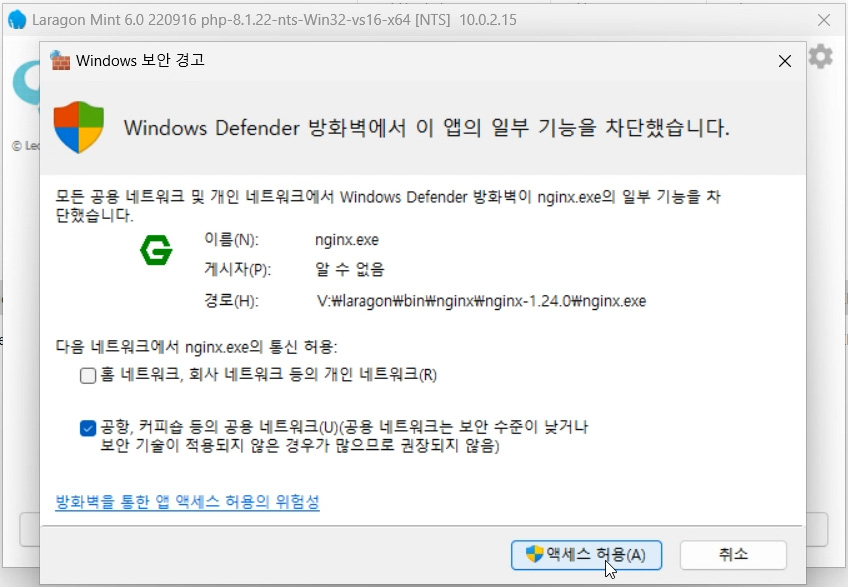Click the 액세스 허용(A) button
The image size is (848, 587).
click(586, 555)
